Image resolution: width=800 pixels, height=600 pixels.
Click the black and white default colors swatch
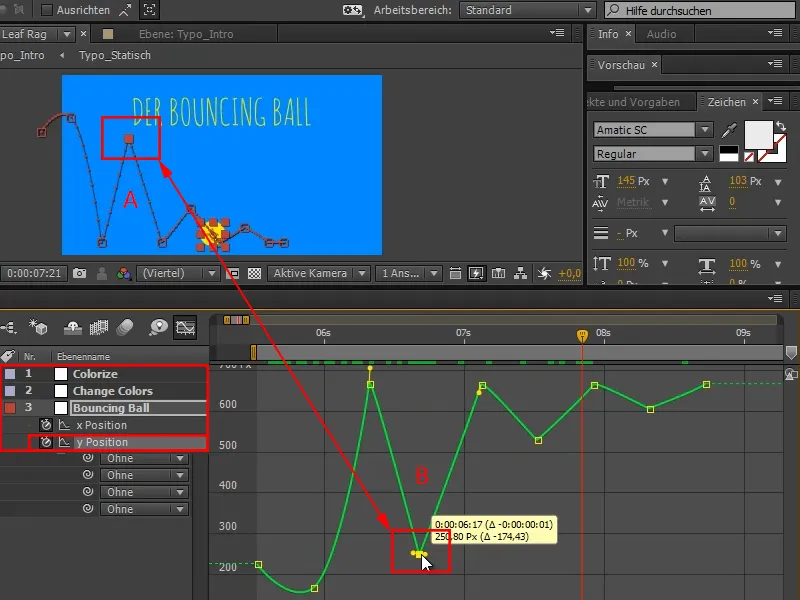[x=729, y=154]
